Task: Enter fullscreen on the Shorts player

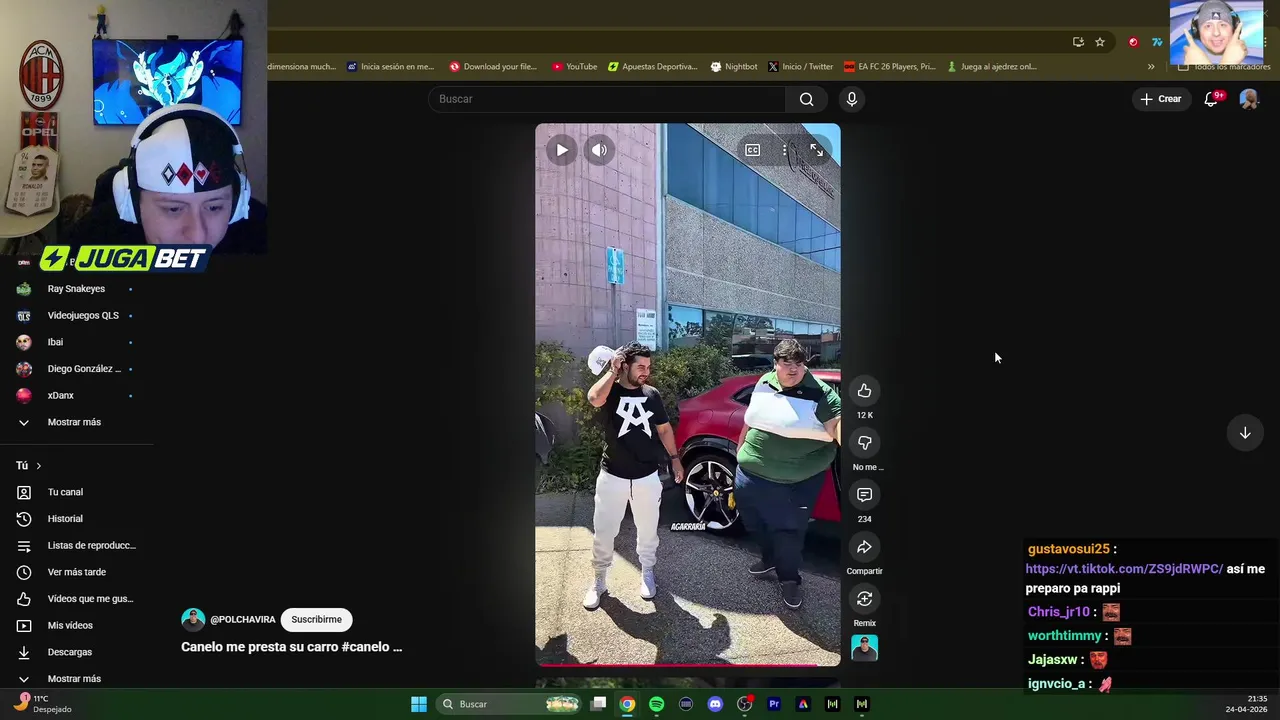Action: pyautogui.click(x=817, y=150)
